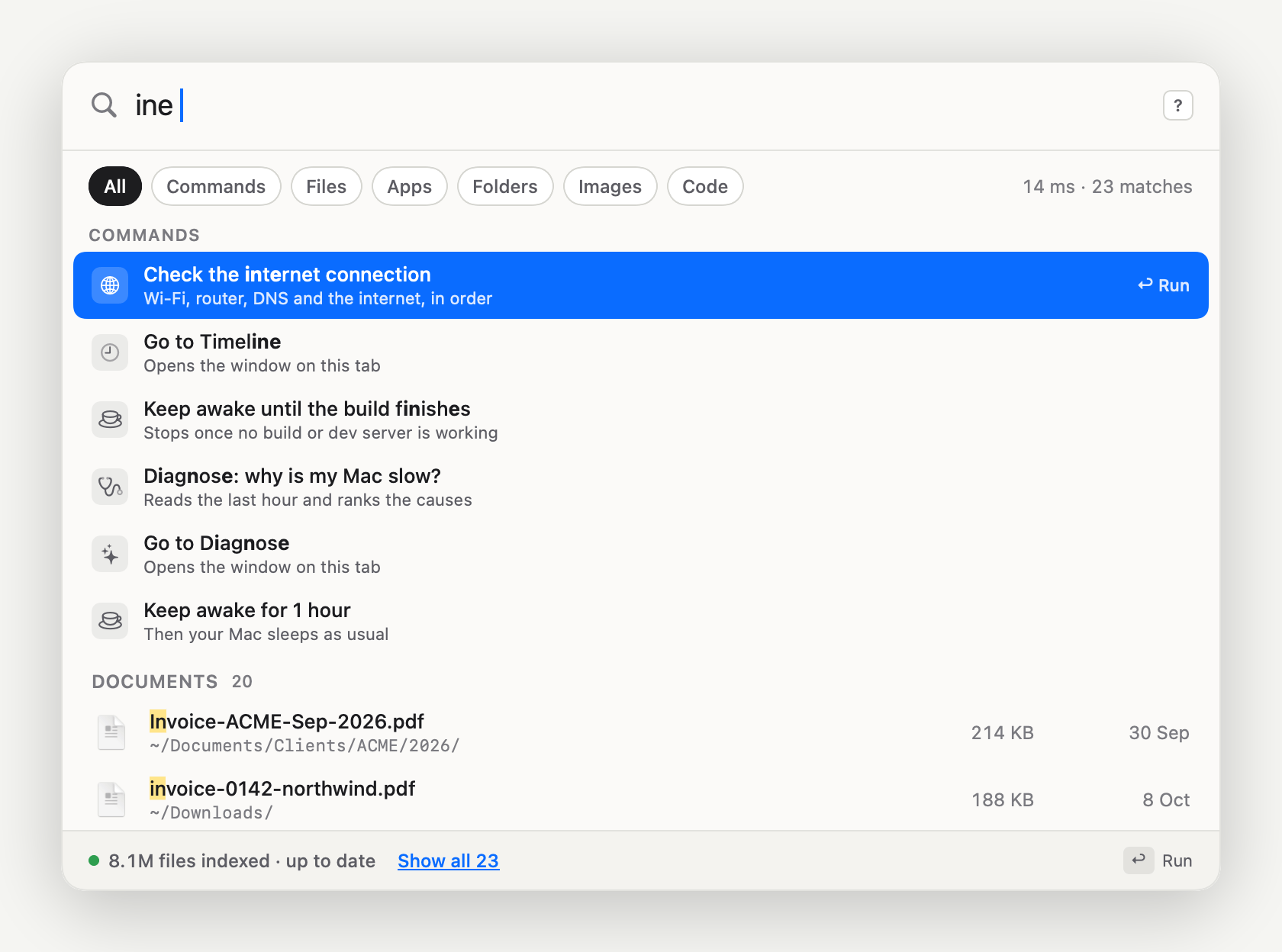Click the COMMANDS section header
Viewport: 1282px width, 952px height.
144,235
